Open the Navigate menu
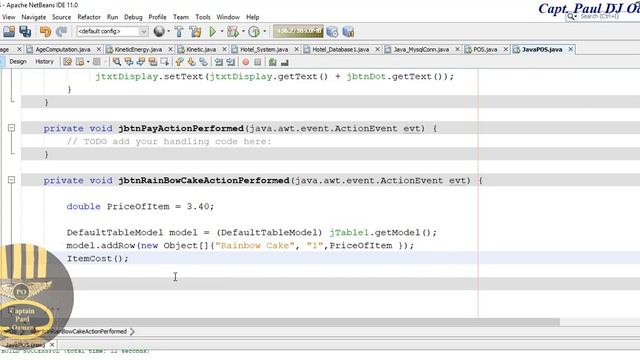The image size is (640, 360). coord(33,17)
